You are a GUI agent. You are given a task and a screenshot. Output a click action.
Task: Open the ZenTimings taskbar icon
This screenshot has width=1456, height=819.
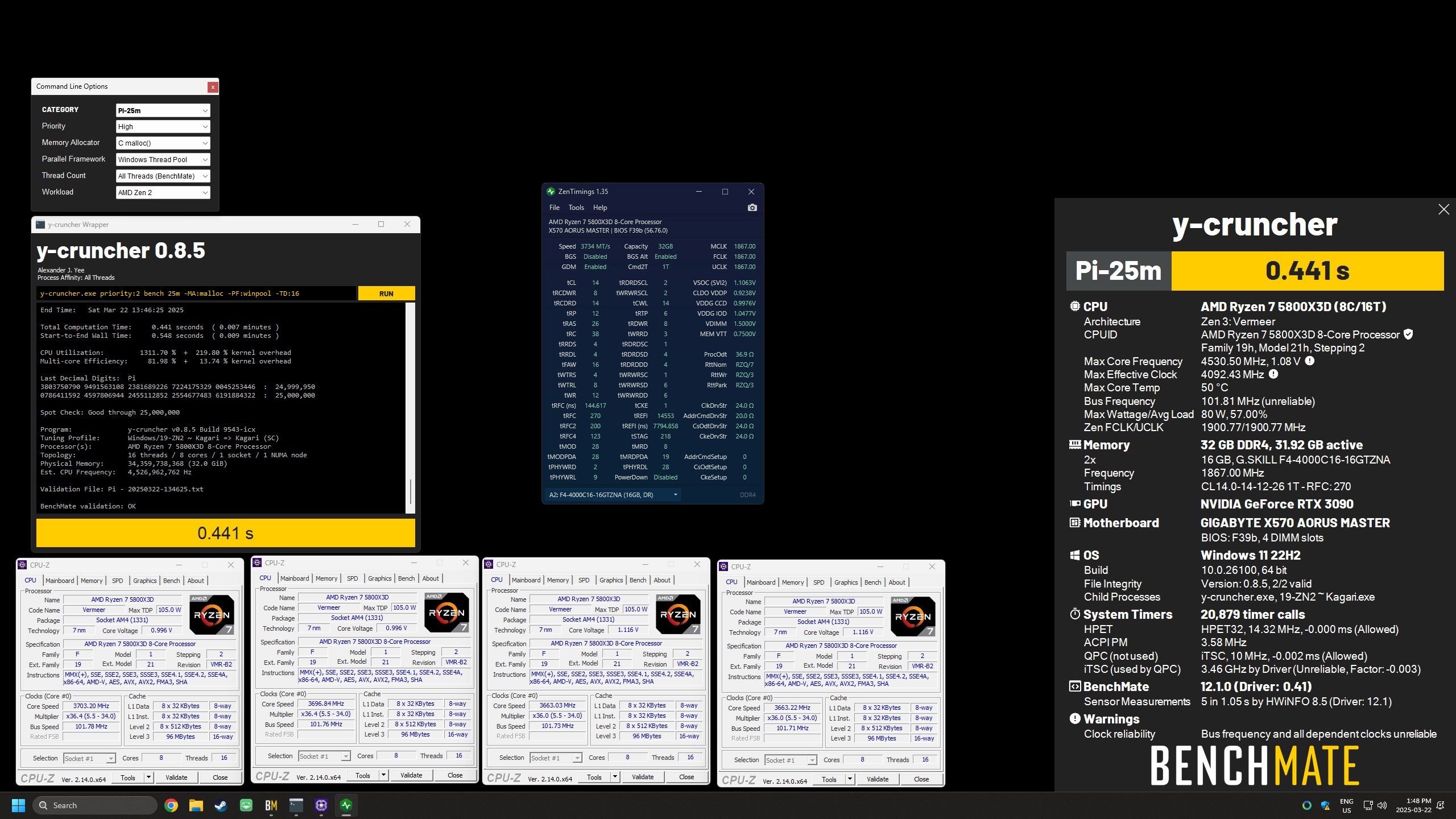(x=346, y=805)
